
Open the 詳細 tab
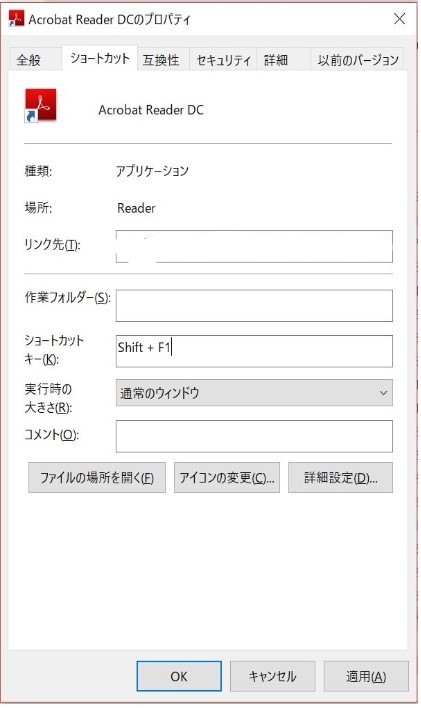pyautogui.click(x=276, y=60)
